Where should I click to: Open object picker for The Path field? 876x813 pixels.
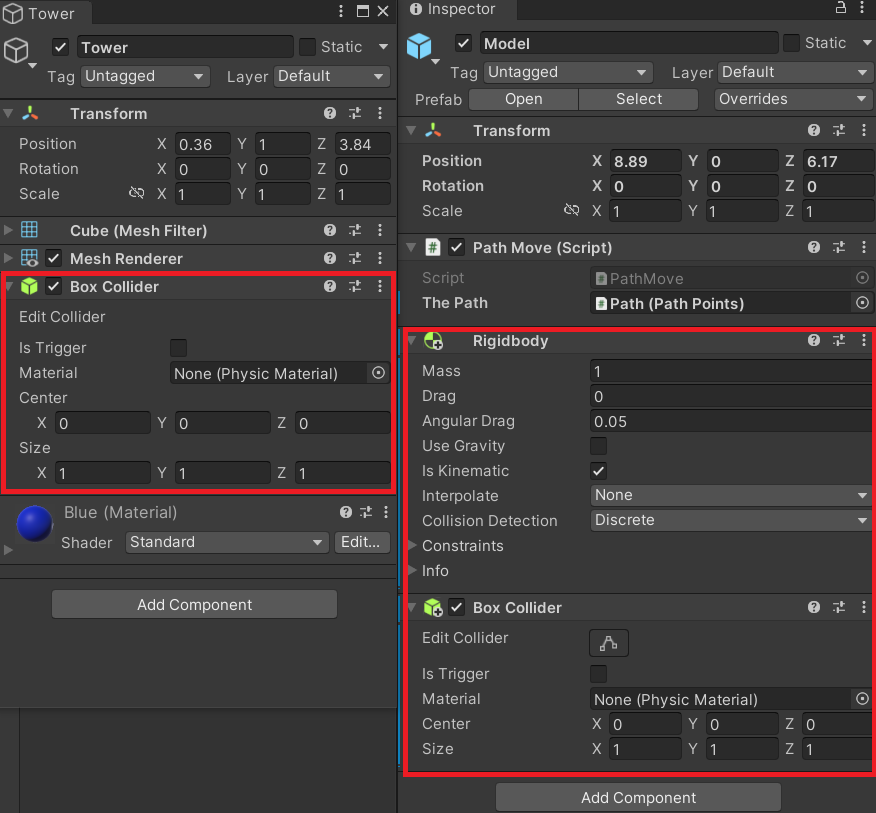click(862, 303)
